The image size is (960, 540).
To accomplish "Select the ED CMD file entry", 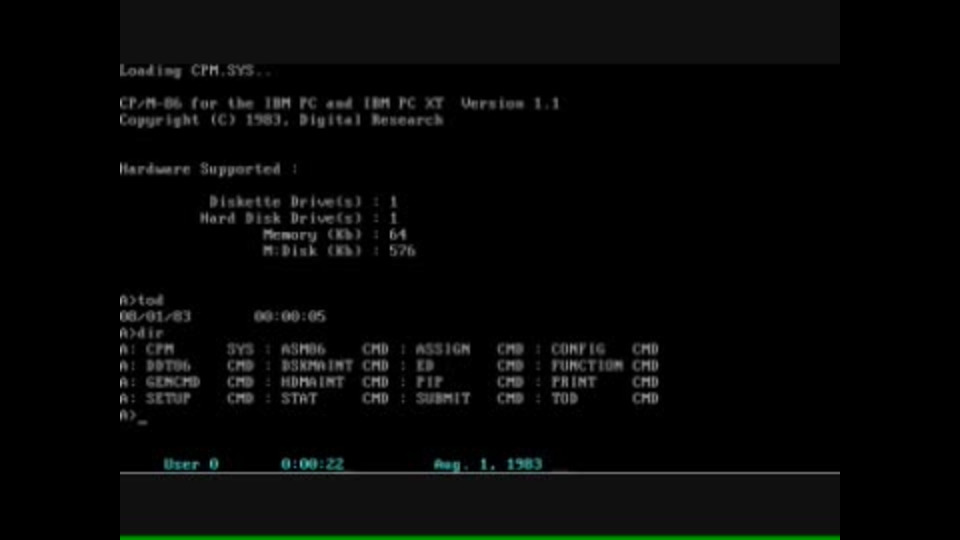I will (470, 366).
